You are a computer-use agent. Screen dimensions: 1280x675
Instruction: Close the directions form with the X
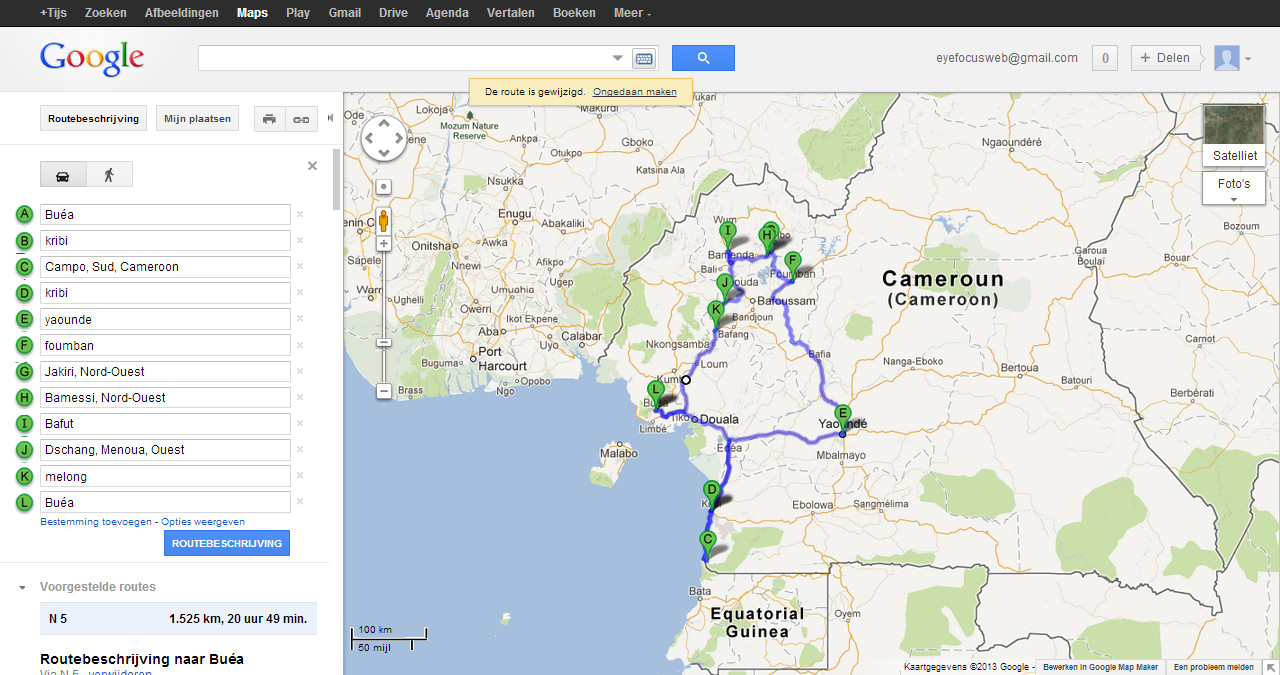312,166
